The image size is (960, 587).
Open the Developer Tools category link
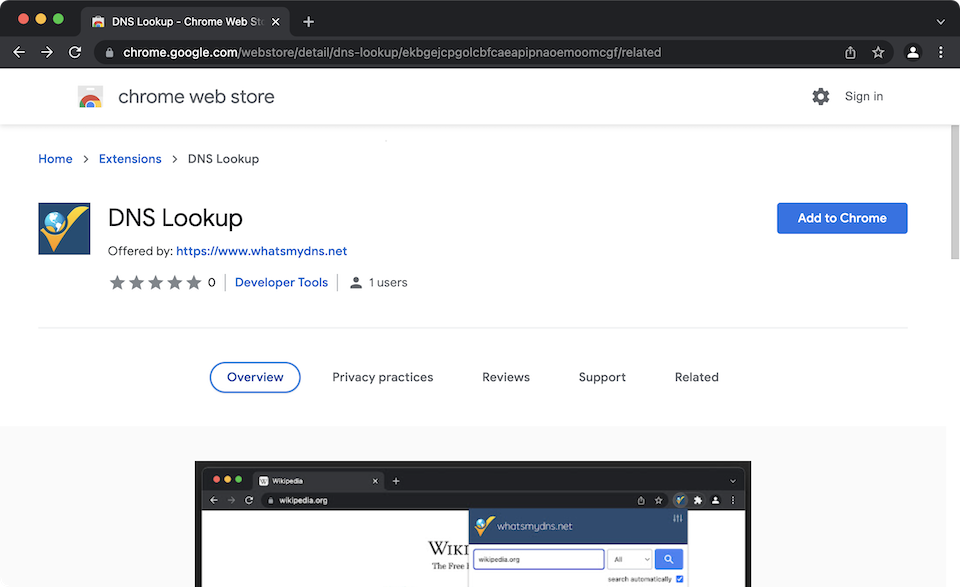click(x=281, y=282)
